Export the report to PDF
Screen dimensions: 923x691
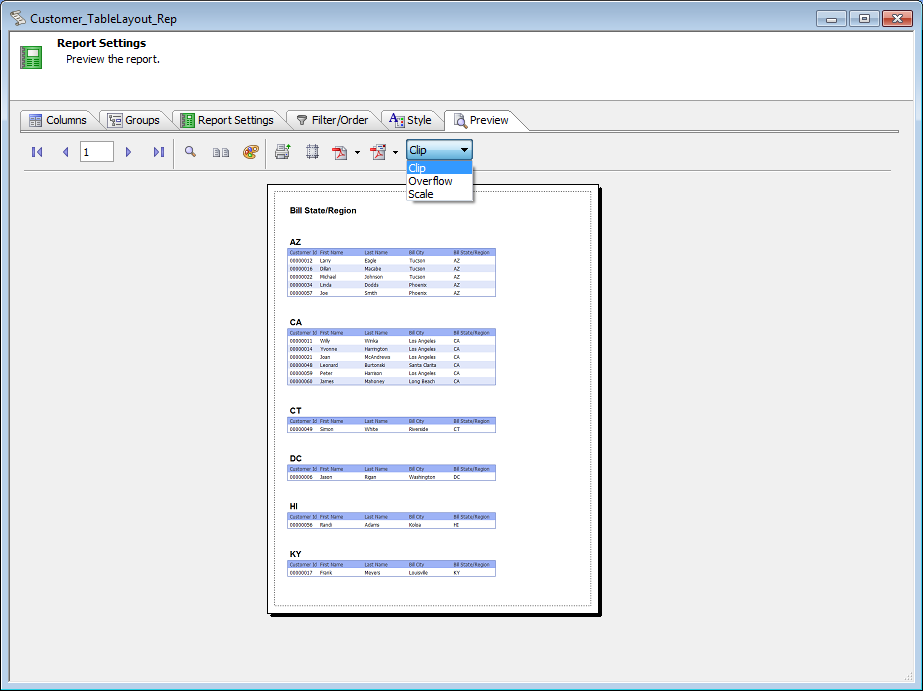(x=340, y=152)
